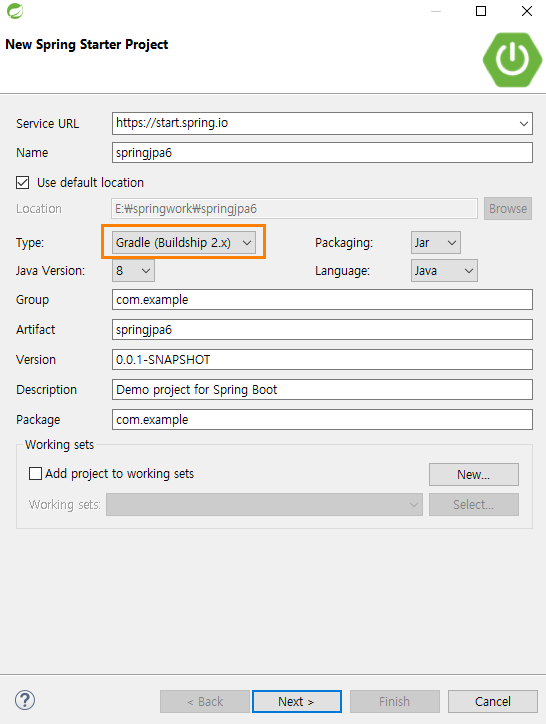Viewport: 546px width, 724px height.
Task: Focus the Version field 0.0.1-SNAPSHOT
Action: [x=322, y=360]
